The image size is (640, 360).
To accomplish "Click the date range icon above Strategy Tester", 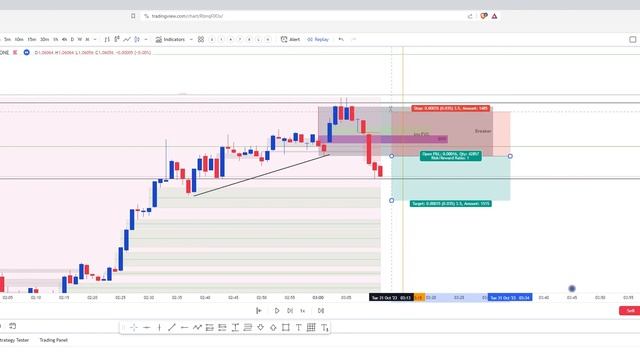I will [13, 326].
